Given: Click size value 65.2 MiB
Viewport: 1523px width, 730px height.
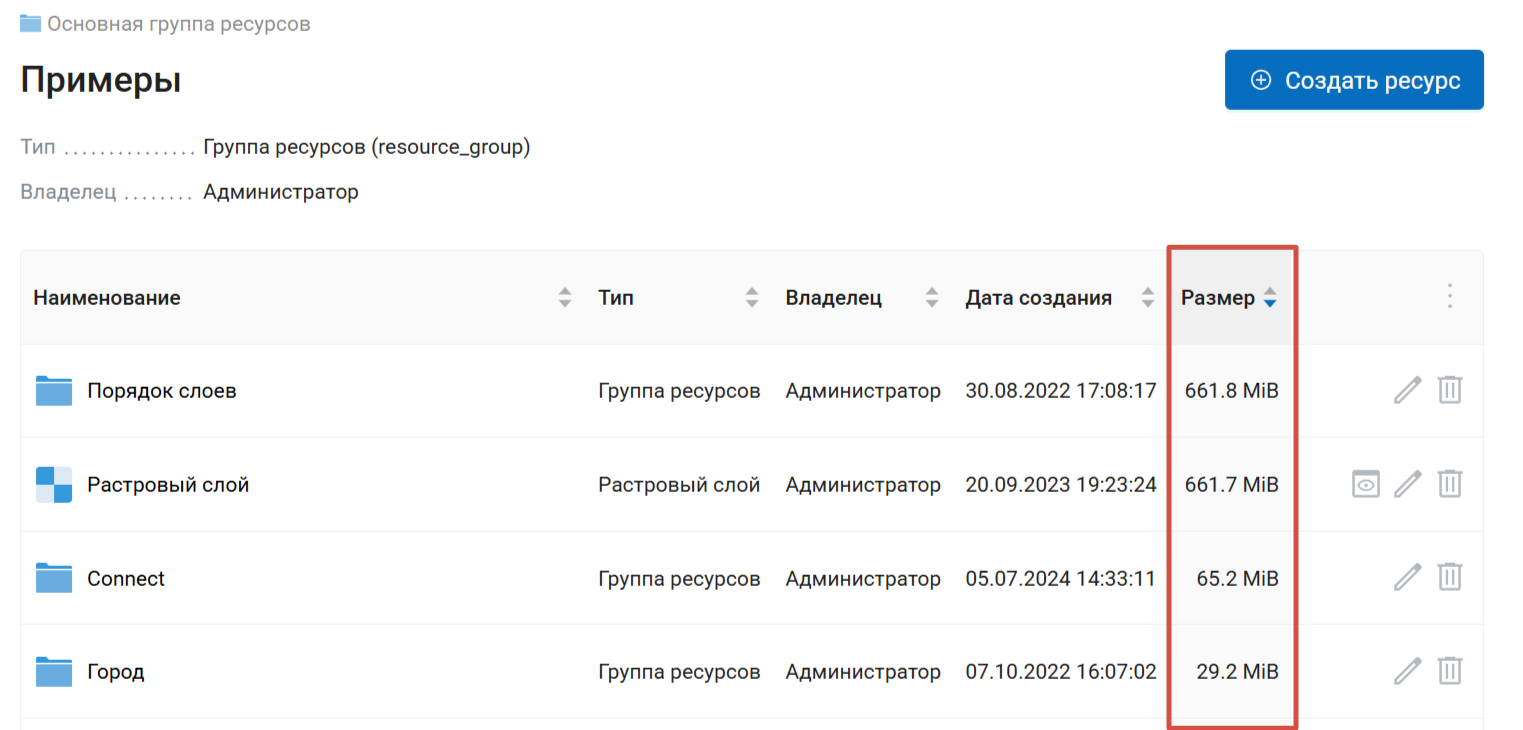Looking at the screenshot, I should click(x=1238, y=578).
